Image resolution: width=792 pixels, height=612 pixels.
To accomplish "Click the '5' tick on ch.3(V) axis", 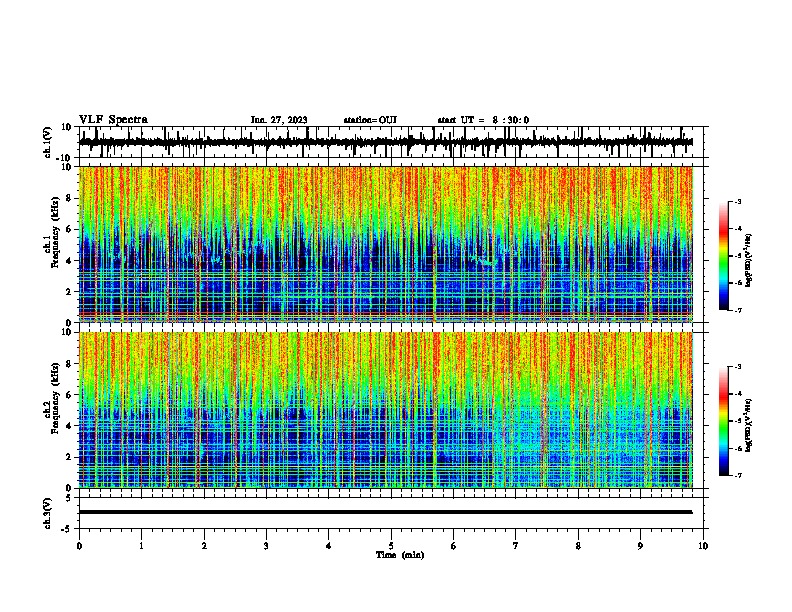I will pos(69,498).
